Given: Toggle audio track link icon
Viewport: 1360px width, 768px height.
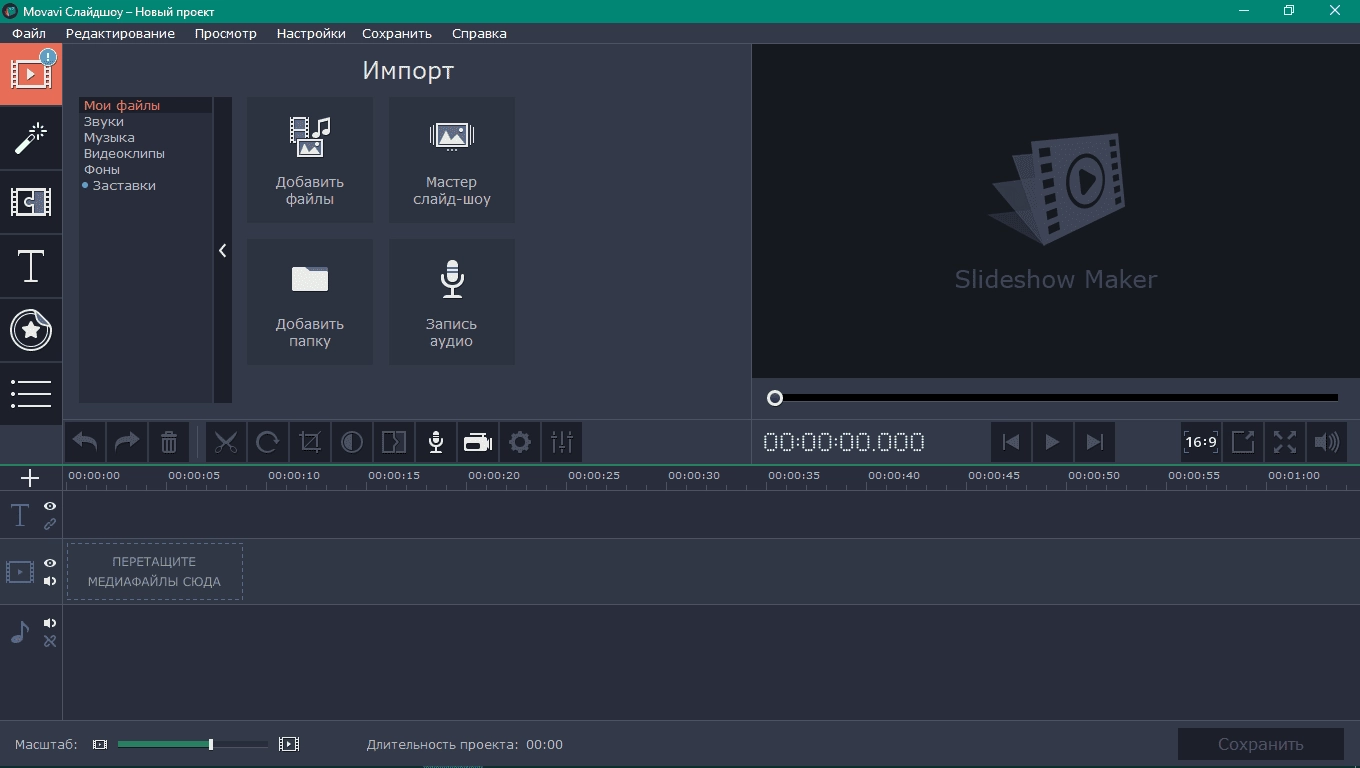Looking at the screenshot, I should point(50,641).
